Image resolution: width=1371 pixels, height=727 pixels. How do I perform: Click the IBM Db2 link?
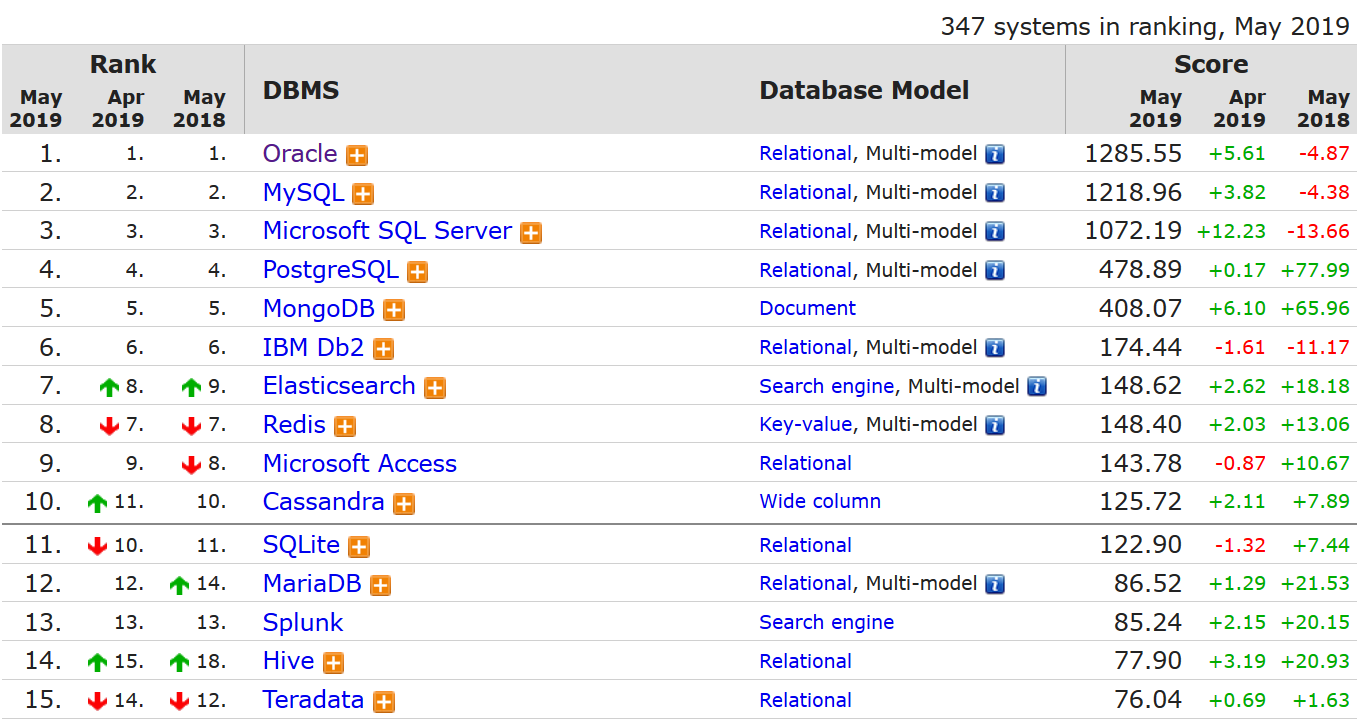(x=314, y=347)
